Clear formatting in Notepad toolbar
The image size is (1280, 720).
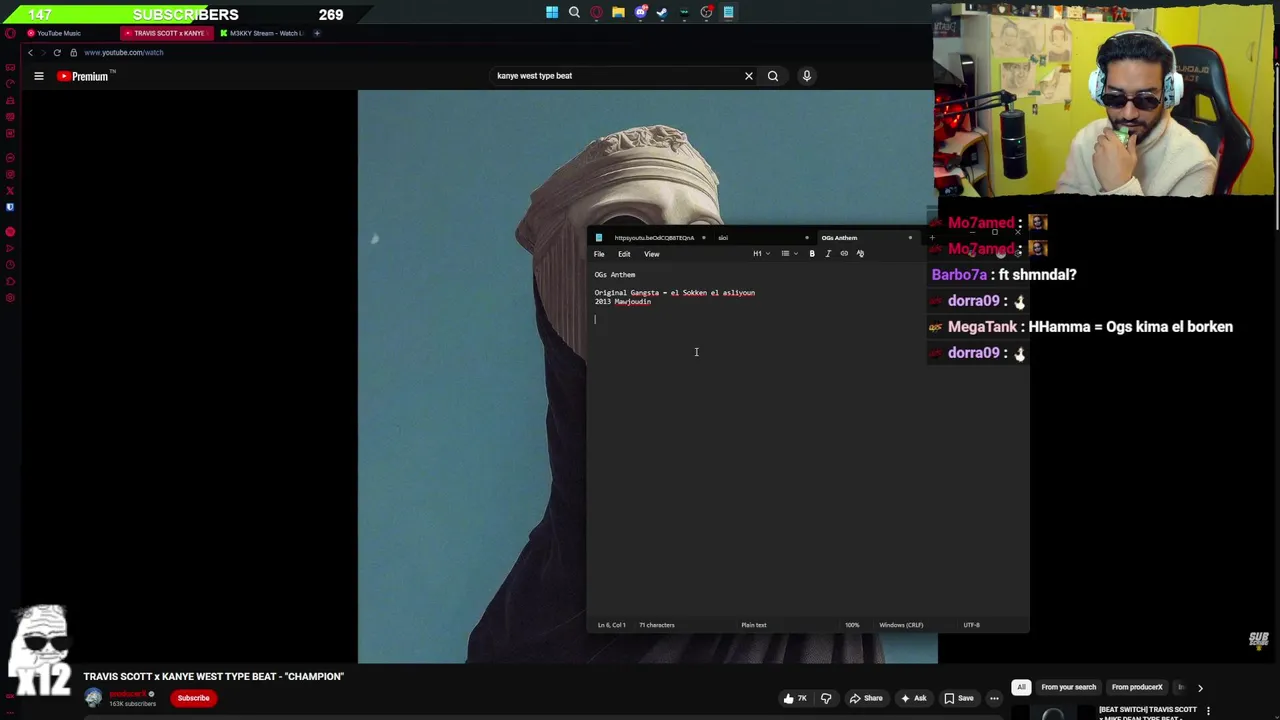pyautogui.click(x=860, y=254)
